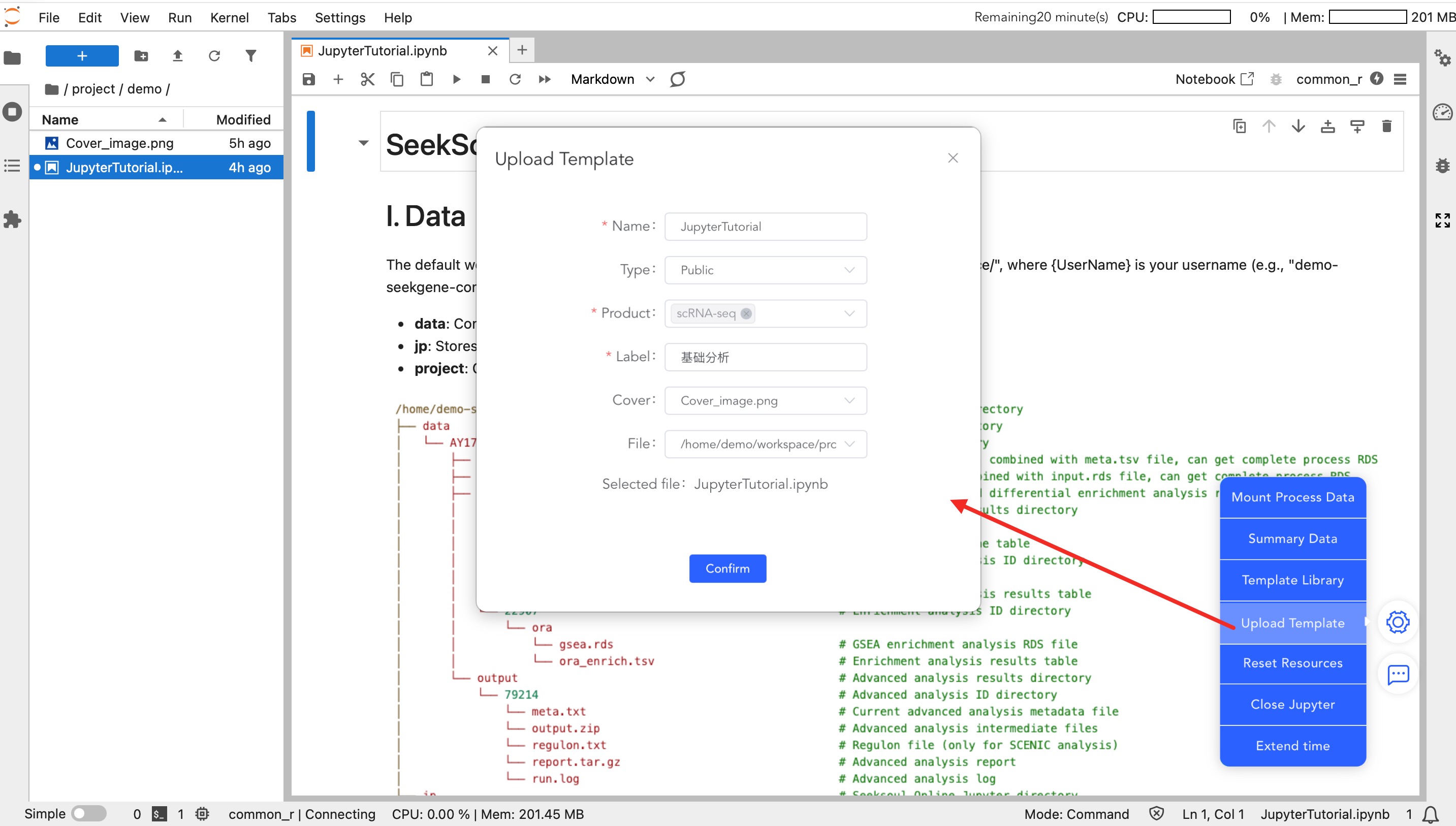This screenshot has height=826, width=1456.
Task: Collapse the SeekSoul heading cell
Action: coord(364,142)
